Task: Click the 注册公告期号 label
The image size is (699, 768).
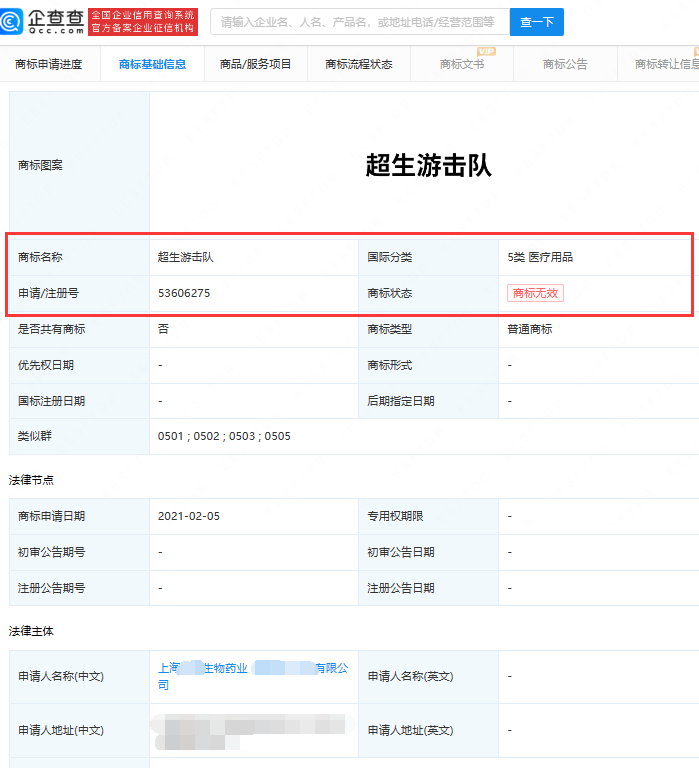Action: coord(51,588)
